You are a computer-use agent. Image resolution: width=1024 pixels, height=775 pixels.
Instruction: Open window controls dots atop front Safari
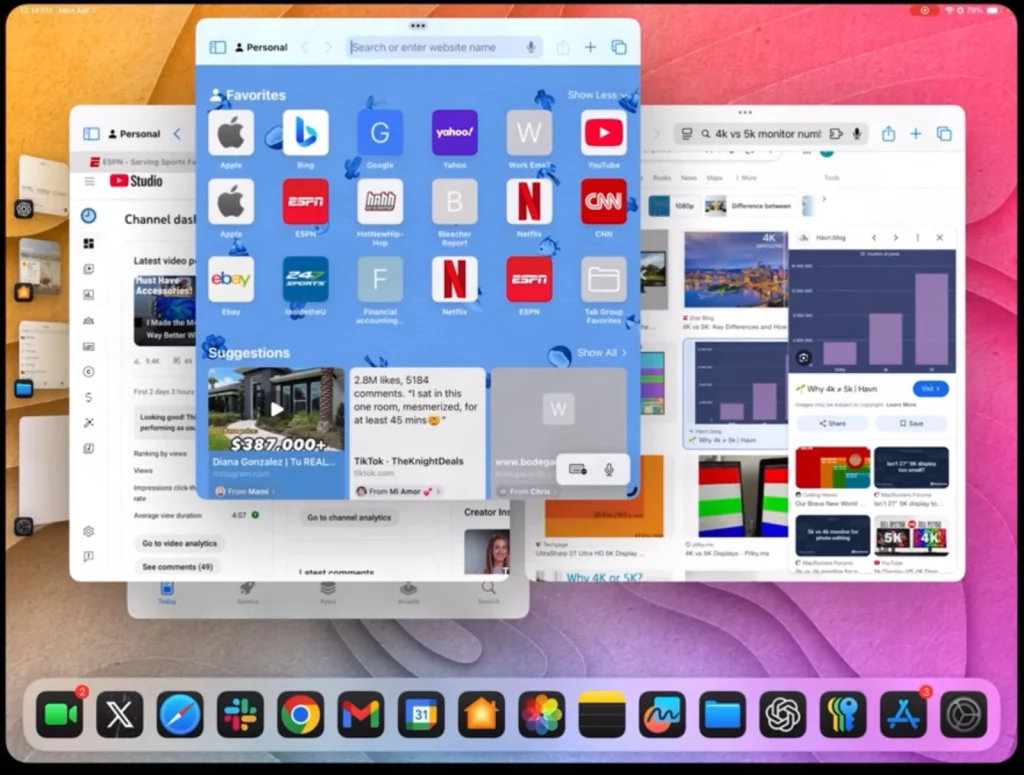418,26
